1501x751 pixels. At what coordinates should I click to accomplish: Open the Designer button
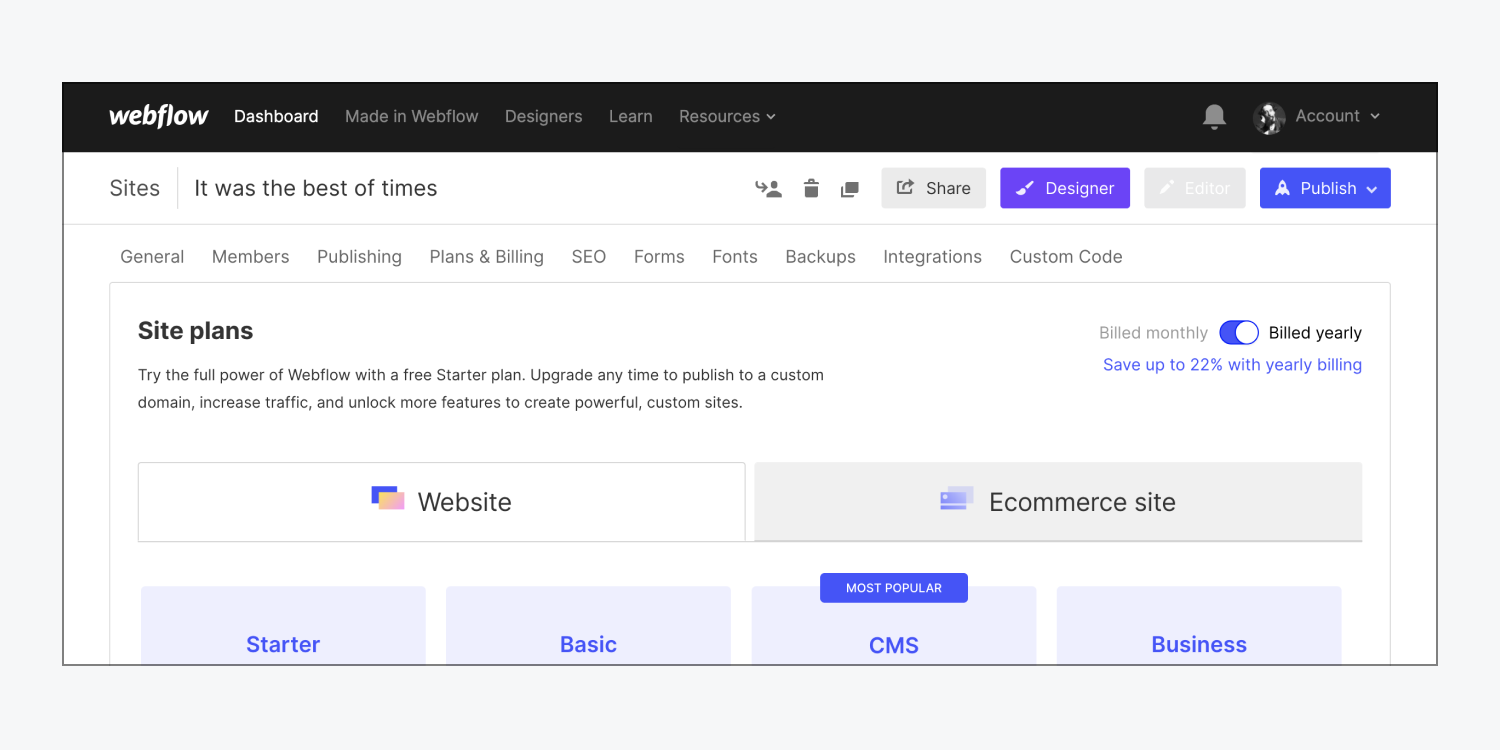[1065, 188]
